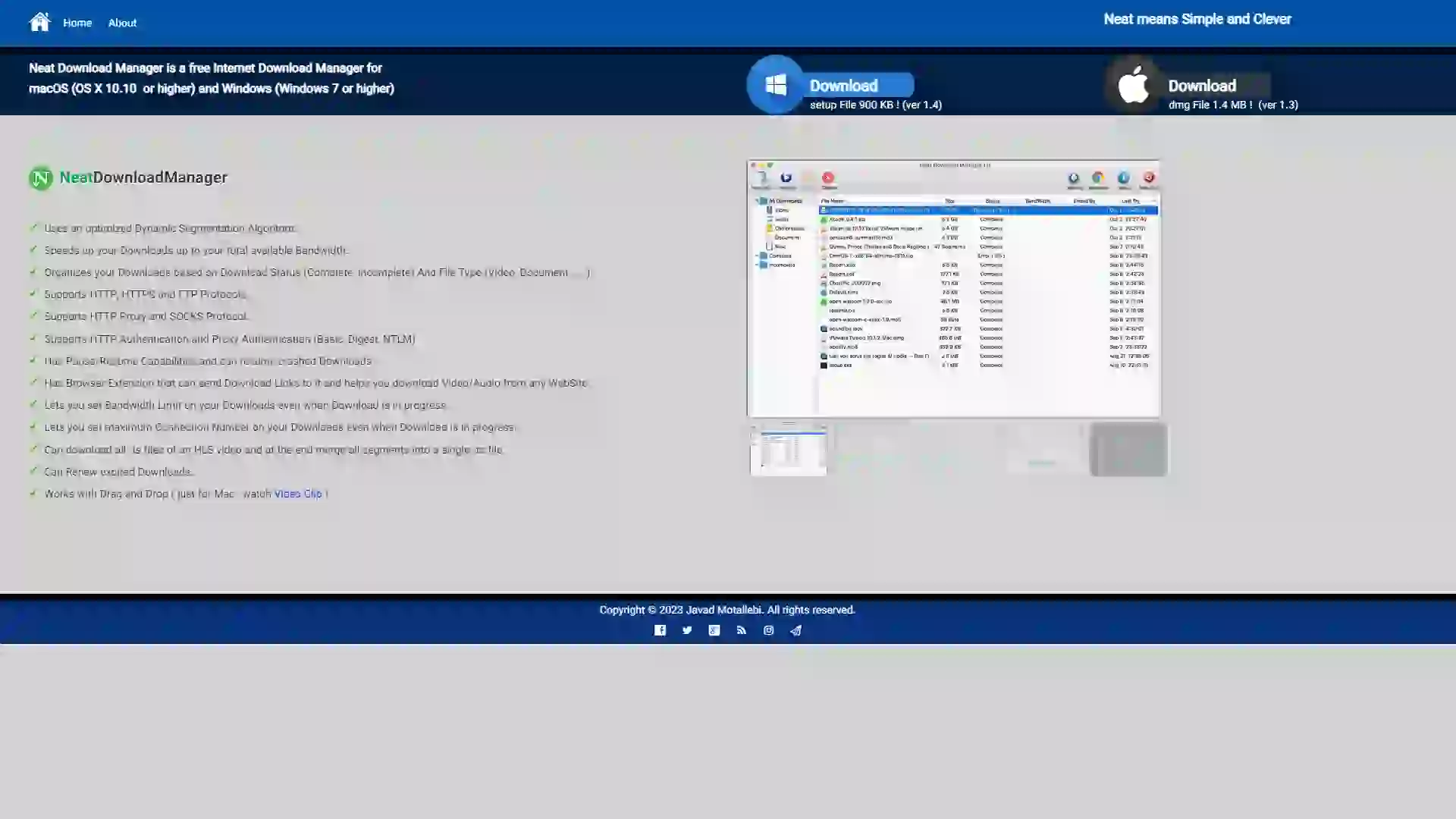This screenshot has width=1456, height=819.
Task: Click 'dmg File 1.4 MB ! (ver 1.3)' text
Action: [x=1233, y=105]
